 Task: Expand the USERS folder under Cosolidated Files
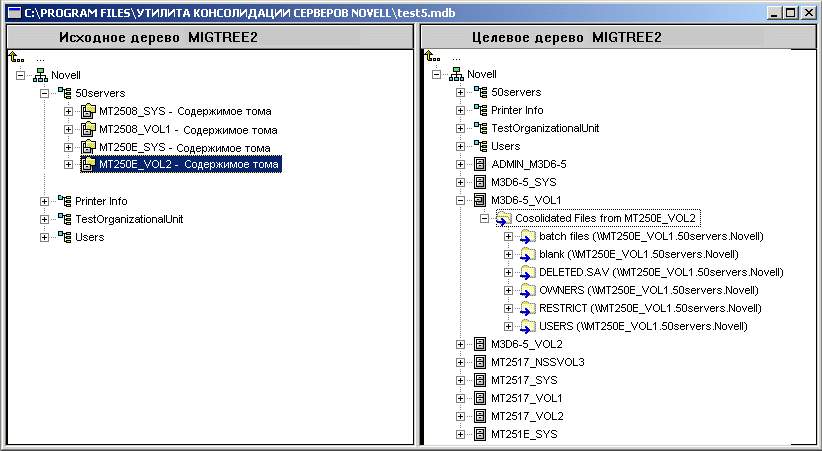click(508, 326)
